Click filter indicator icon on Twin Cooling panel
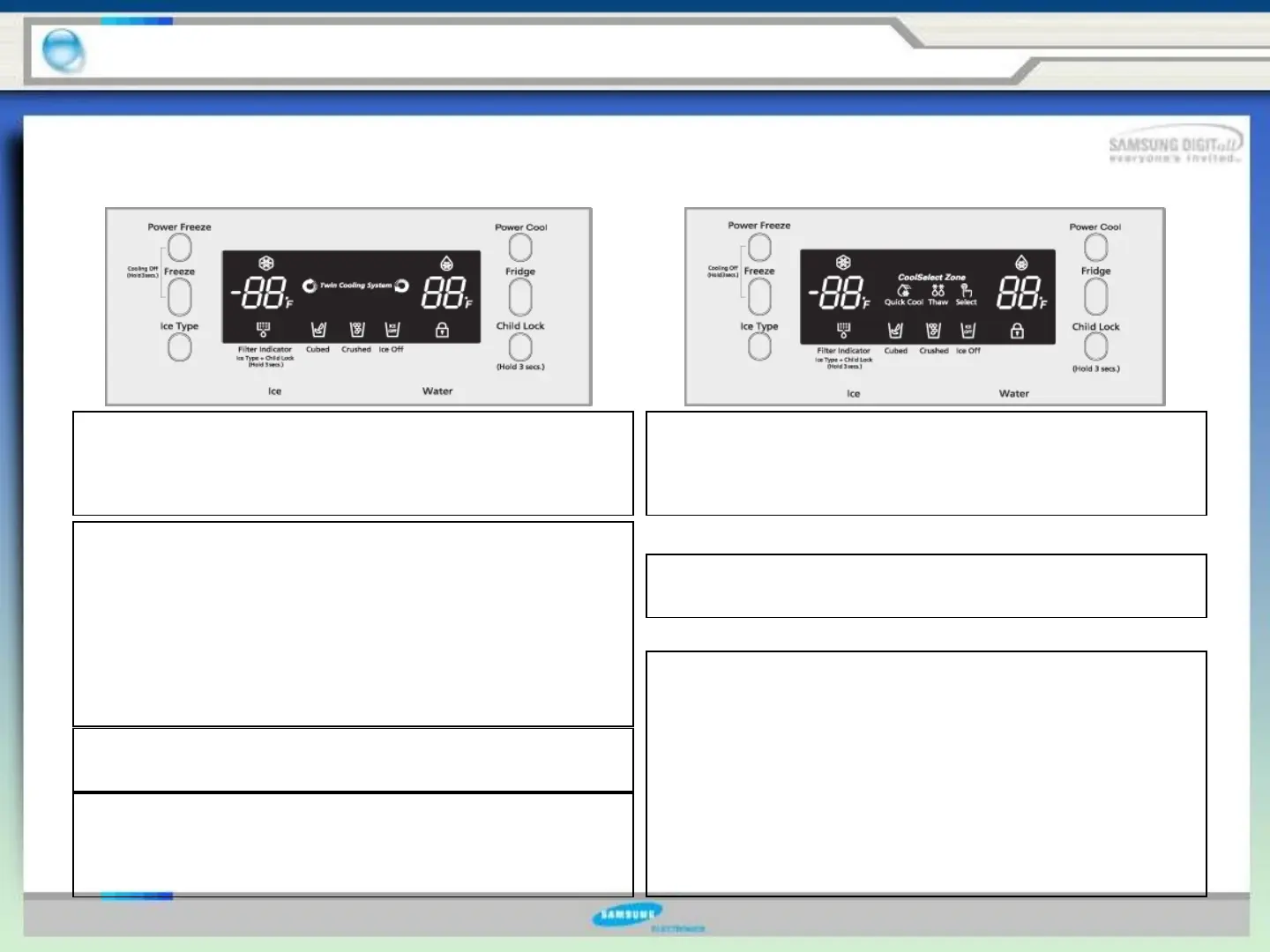The image size is (1270, 952). 263,331
